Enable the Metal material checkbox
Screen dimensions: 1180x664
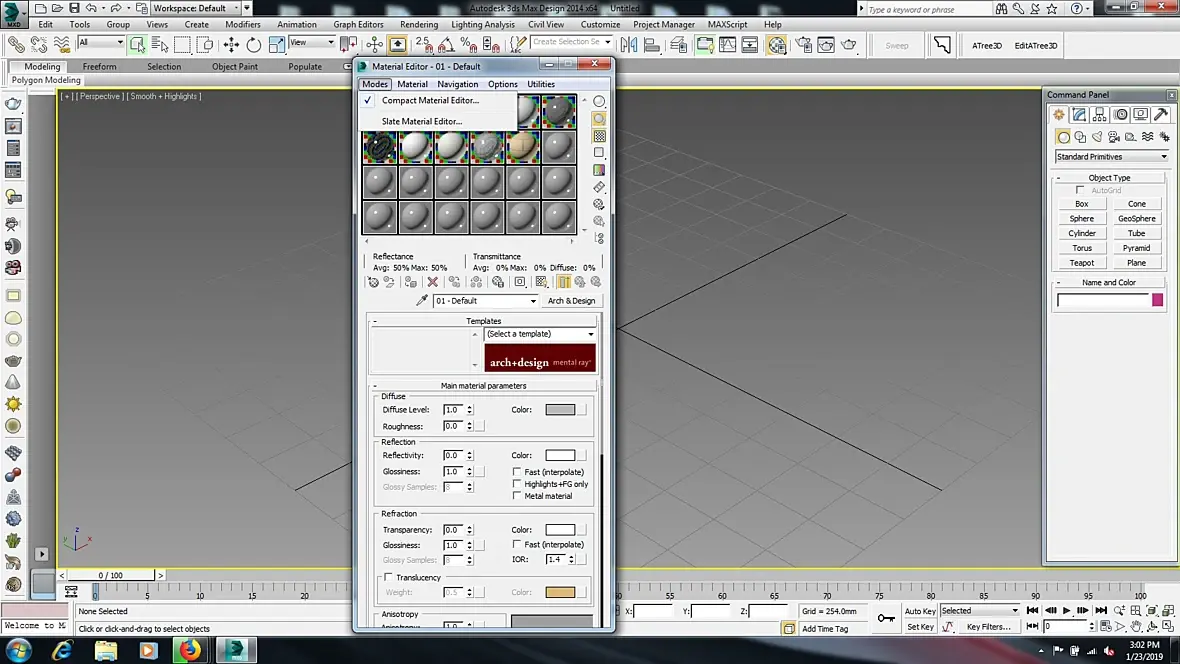click(517, 496)
